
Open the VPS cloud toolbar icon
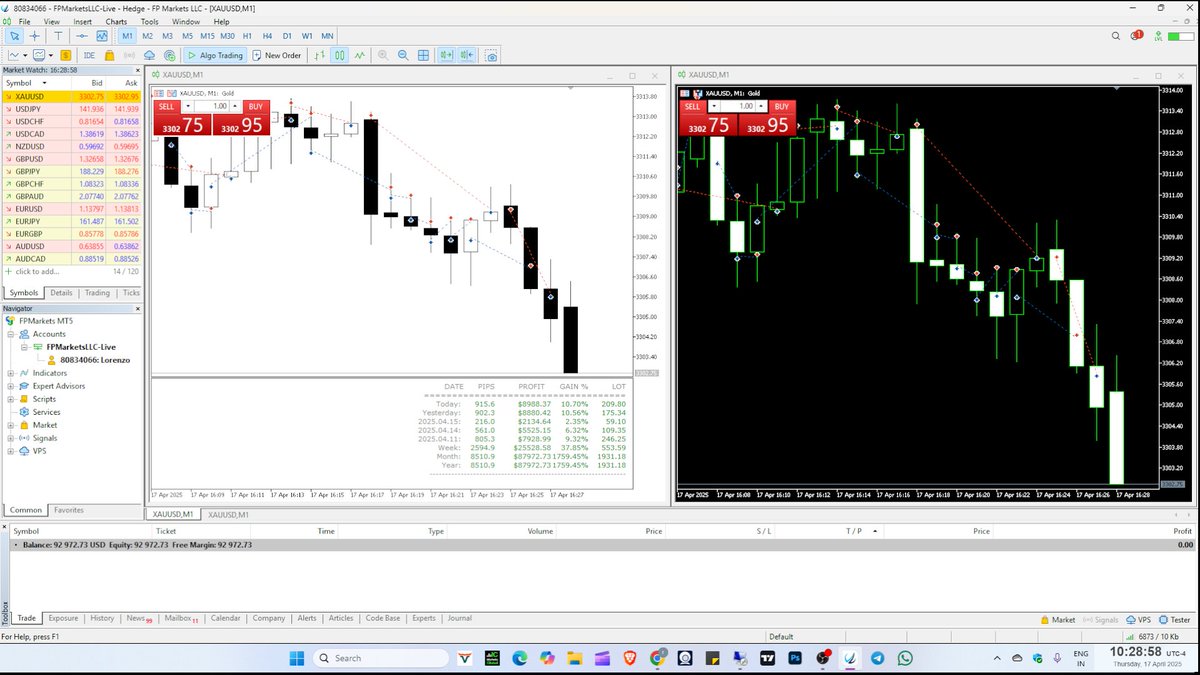pyautogui.click(x=148, y=55)
